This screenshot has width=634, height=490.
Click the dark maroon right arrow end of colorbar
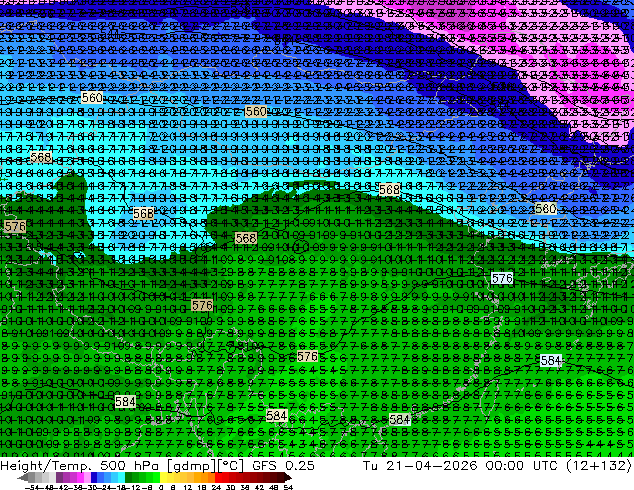287,477
